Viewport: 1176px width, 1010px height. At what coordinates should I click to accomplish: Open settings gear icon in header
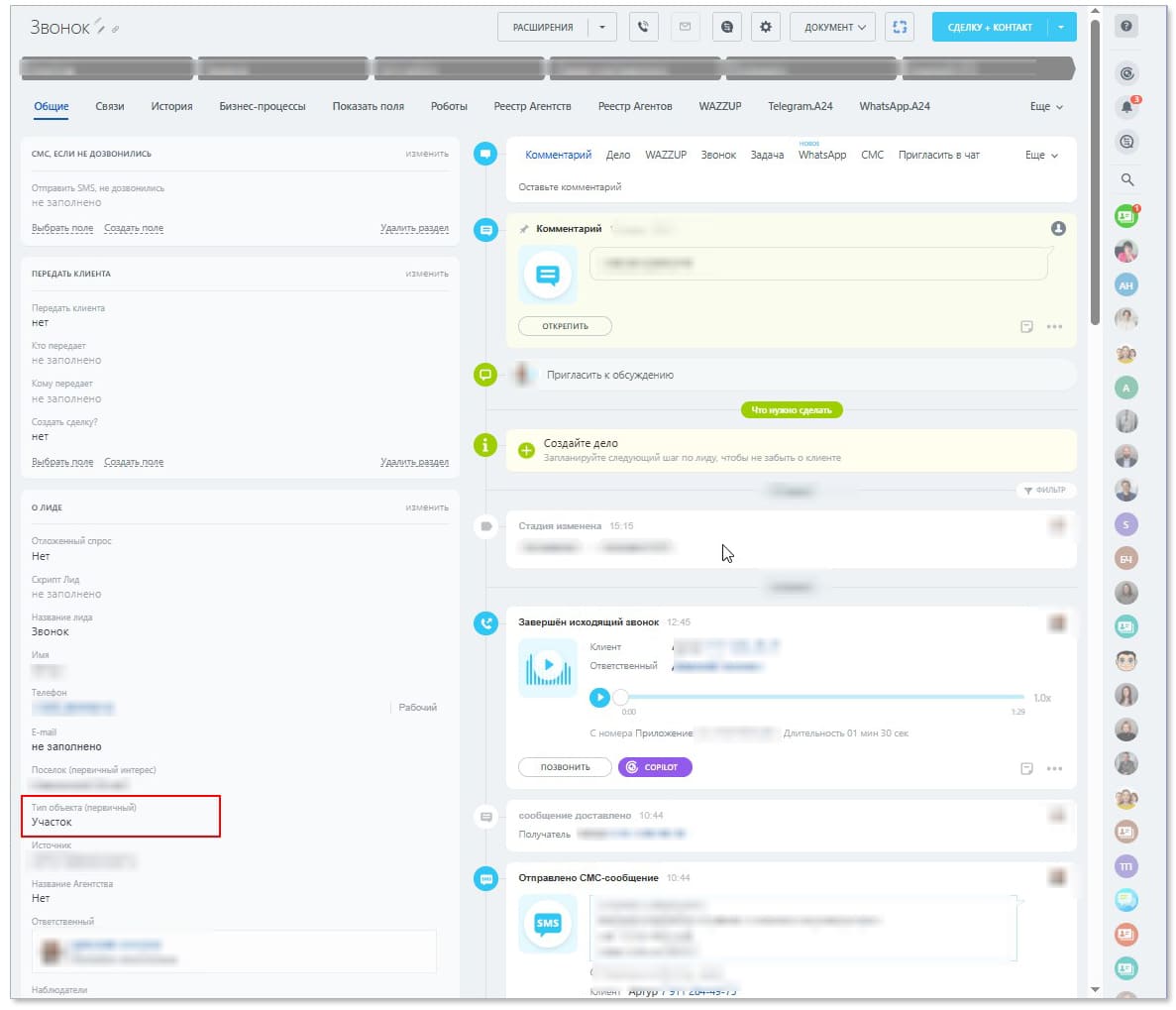coord(765,27)
